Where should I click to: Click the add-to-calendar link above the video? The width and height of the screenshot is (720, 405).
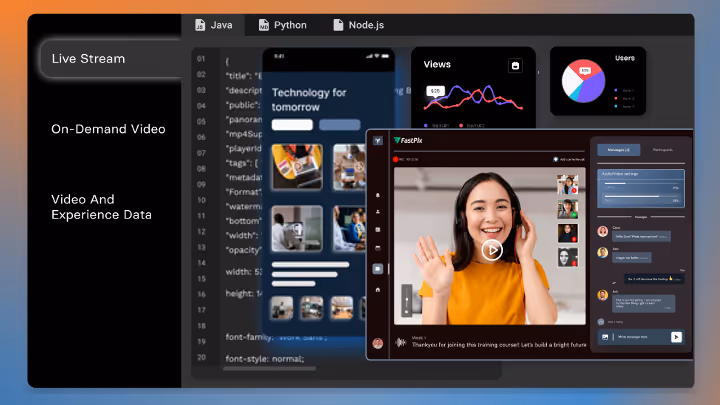tap(569, 159)
